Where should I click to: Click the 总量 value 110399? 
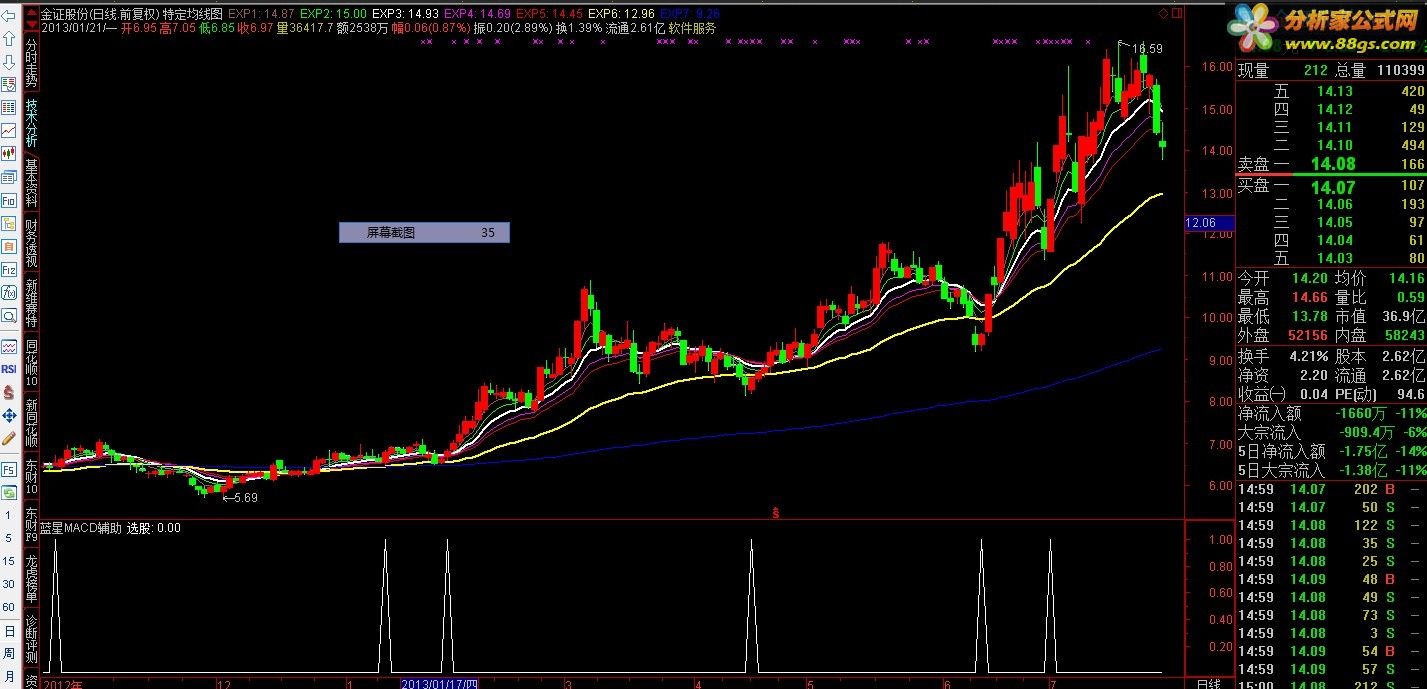point(1400,70)
